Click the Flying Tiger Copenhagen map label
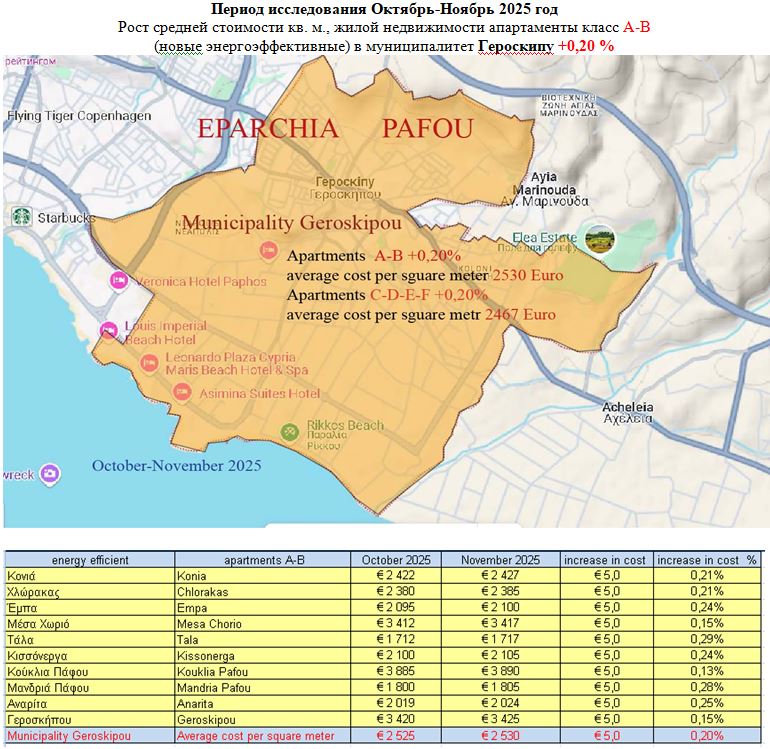The width and height of the screenshot is (770, 749). (79, 116)
